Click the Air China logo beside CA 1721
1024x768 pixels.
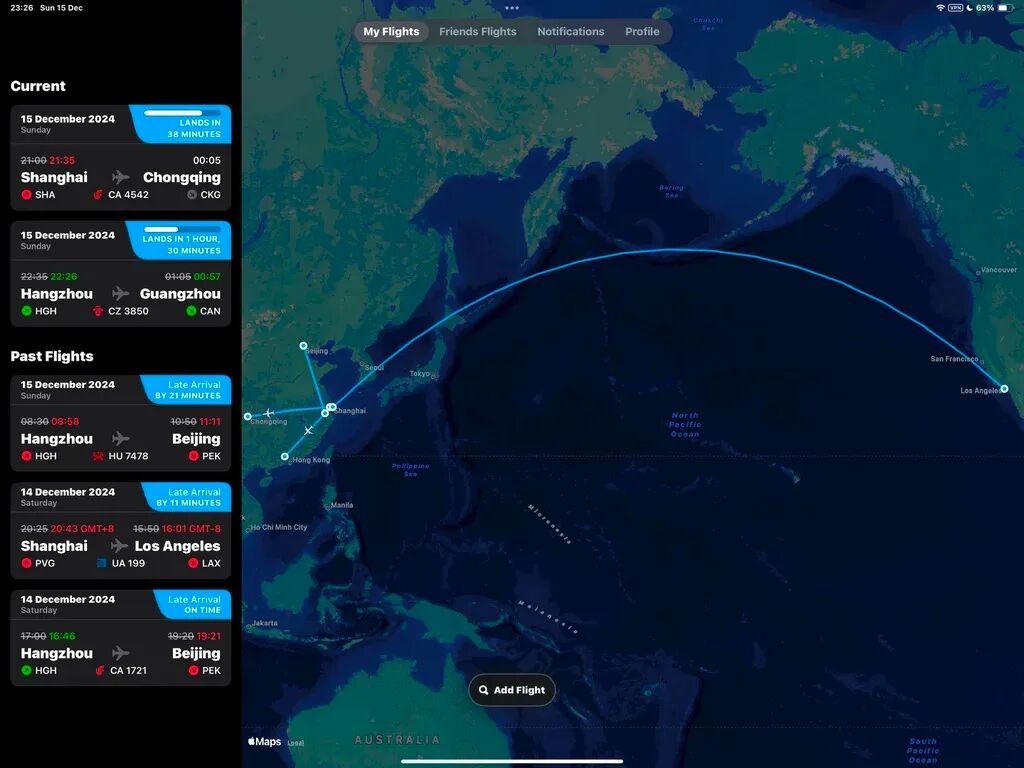pyautogui.click(x=100, y=670)
